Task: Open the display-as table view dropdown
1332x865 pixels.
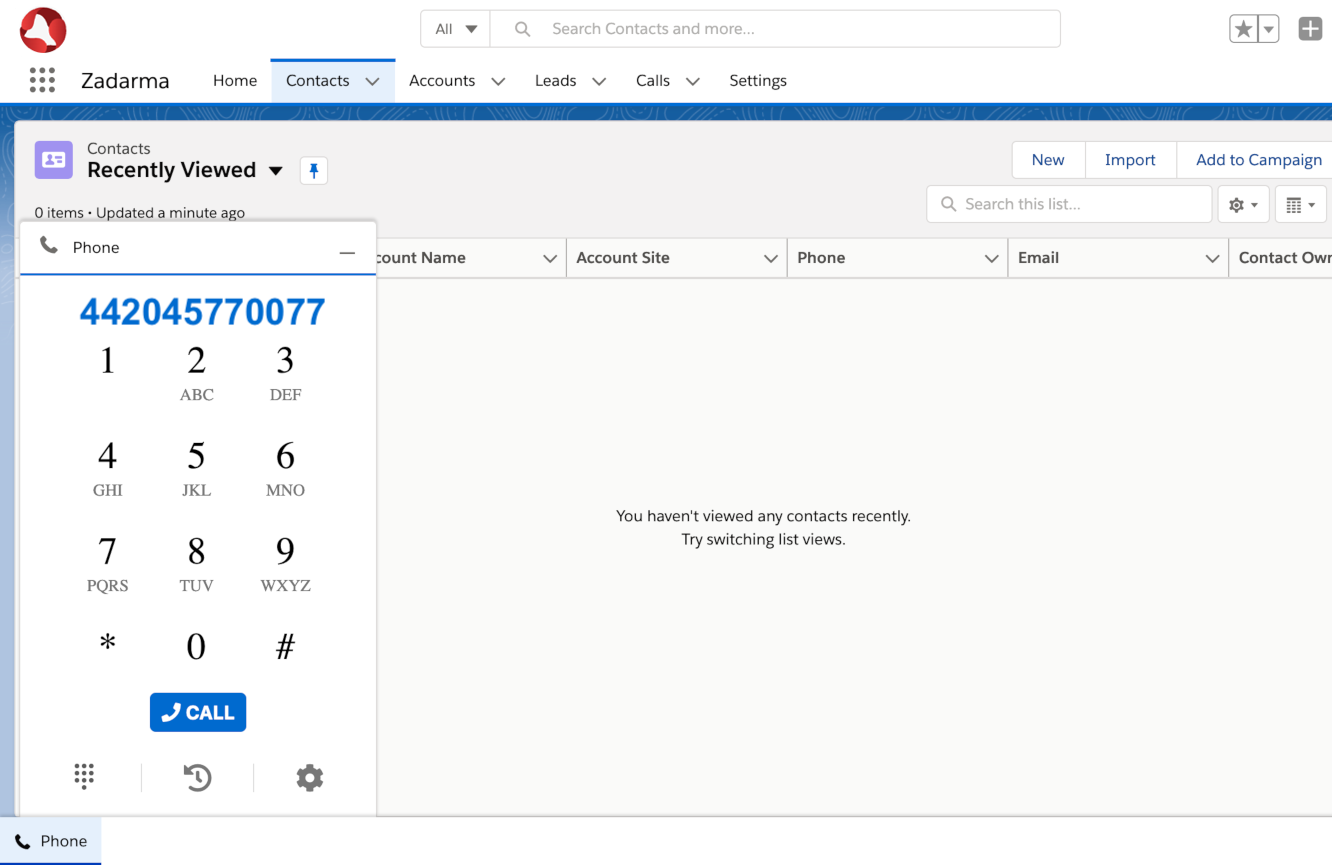Action: click(1300, 204)
